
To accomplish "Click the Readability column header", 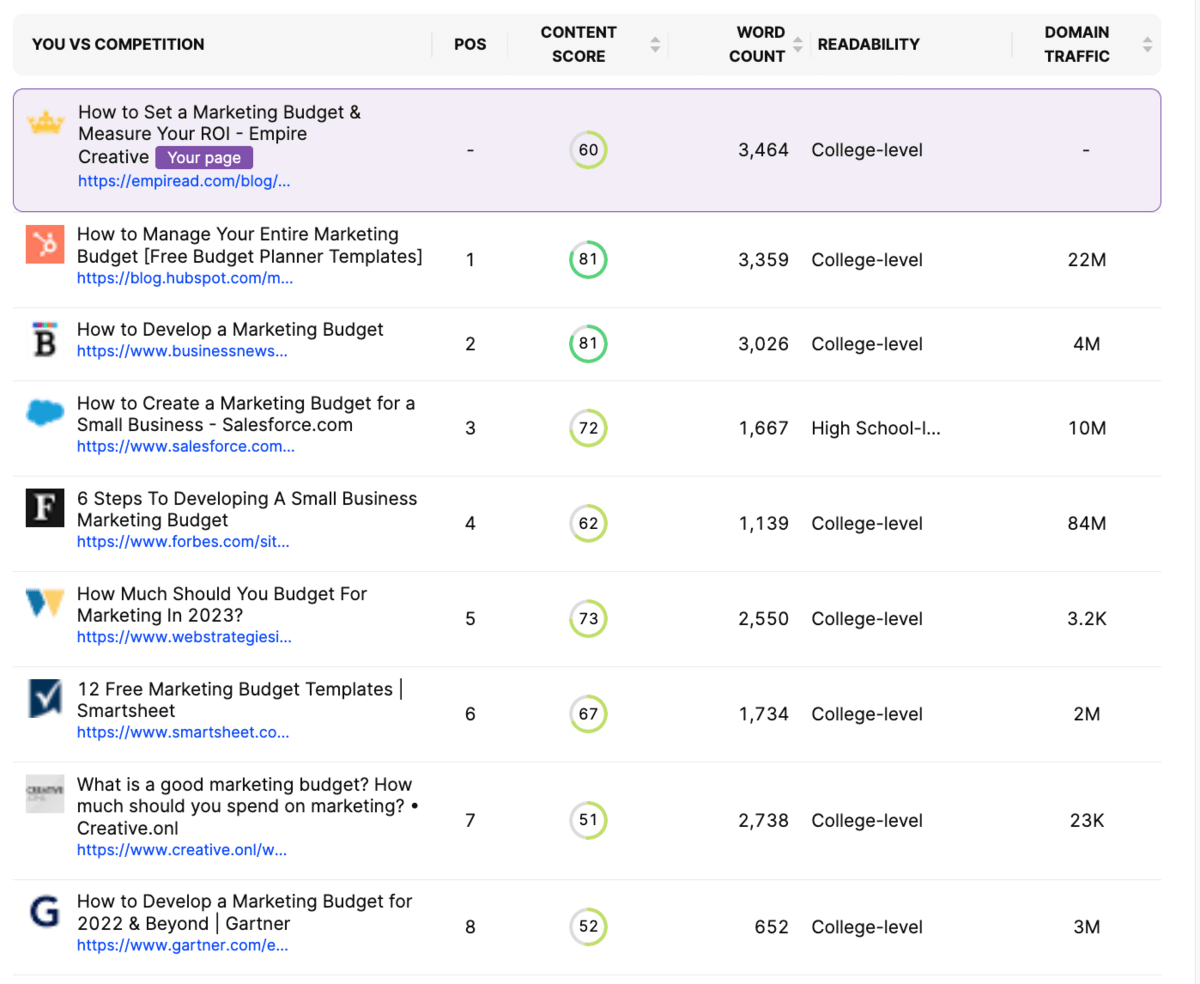I will 868,44.
